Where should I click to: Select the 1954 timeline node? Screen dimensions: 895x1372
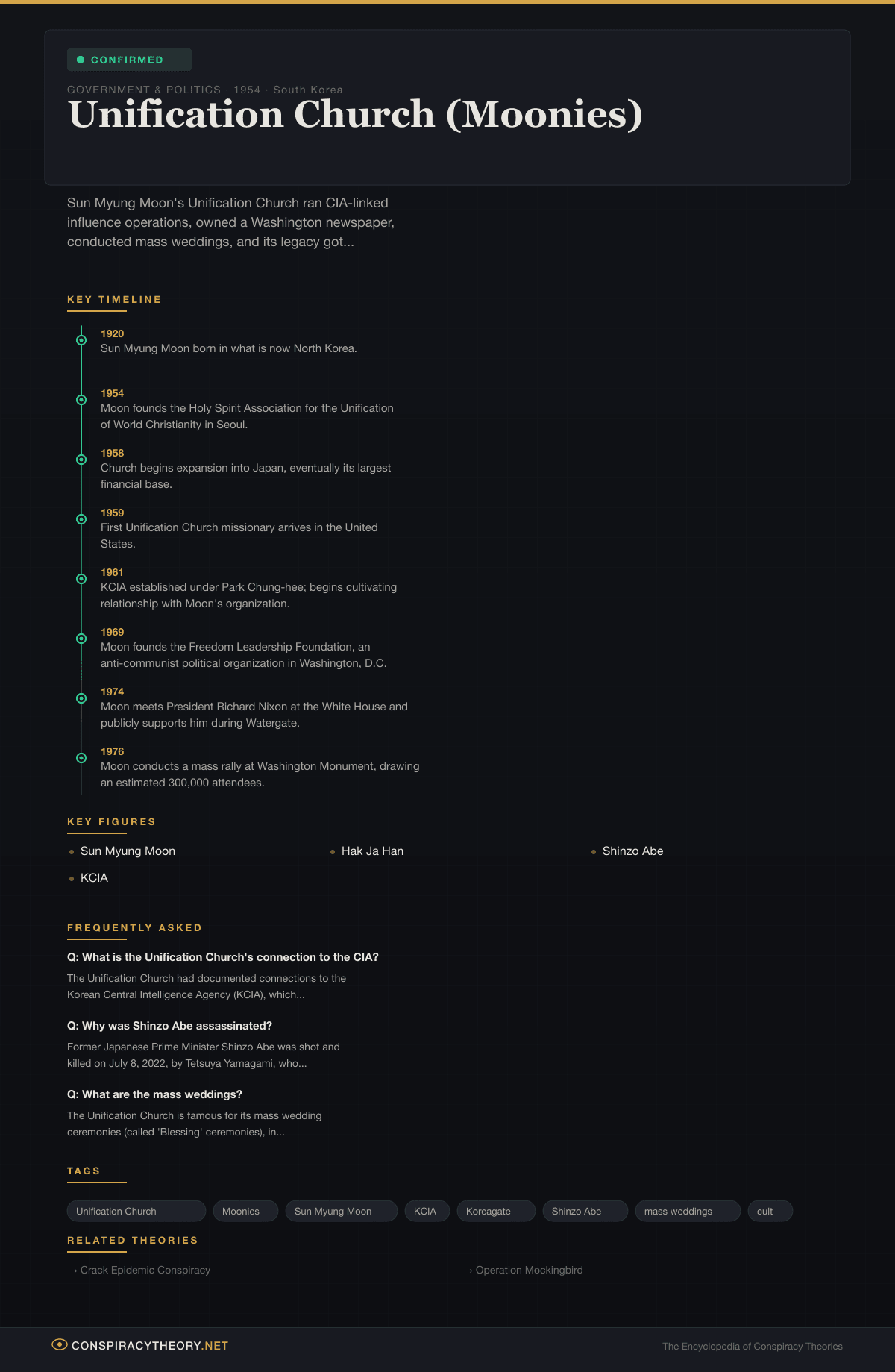(x=81, y=400)
